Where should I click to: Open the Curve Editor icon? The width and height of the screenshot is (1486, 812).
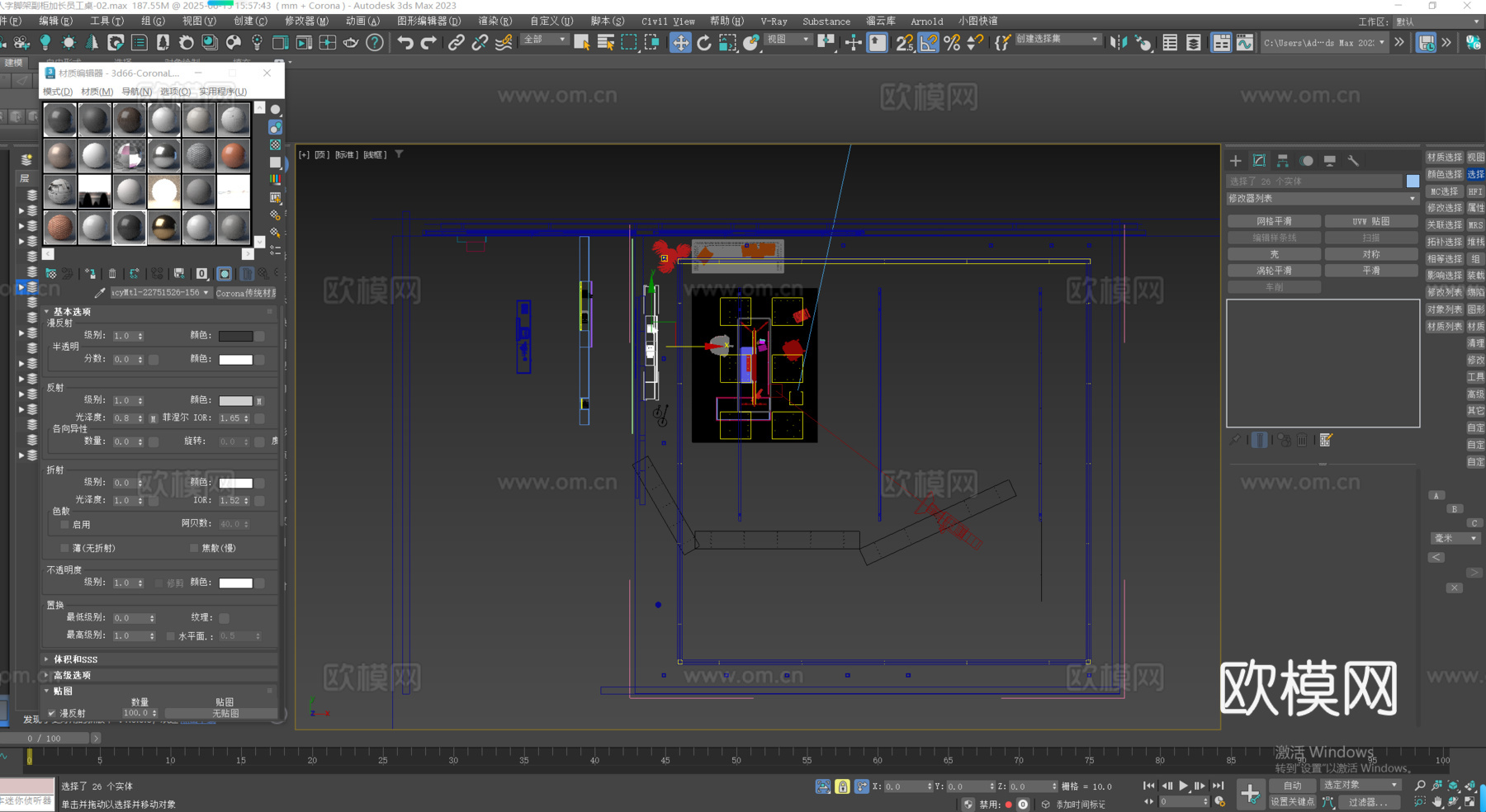point(1244,42)
